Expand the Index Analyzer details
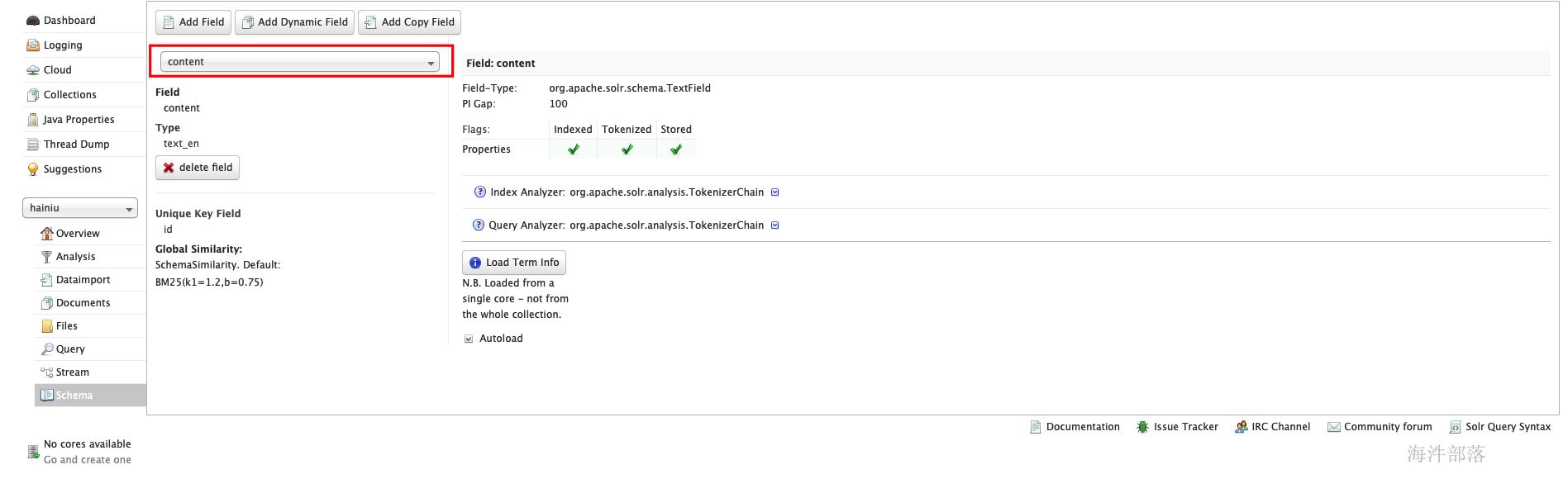 tap(775, 192)
